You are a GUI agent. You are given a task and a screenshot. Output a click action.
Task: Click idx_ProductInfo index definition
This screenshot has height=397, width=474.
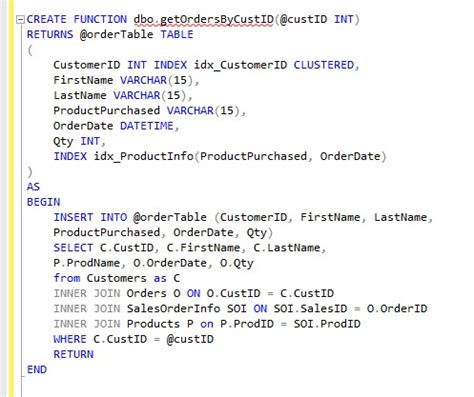[x=143, y=156]
